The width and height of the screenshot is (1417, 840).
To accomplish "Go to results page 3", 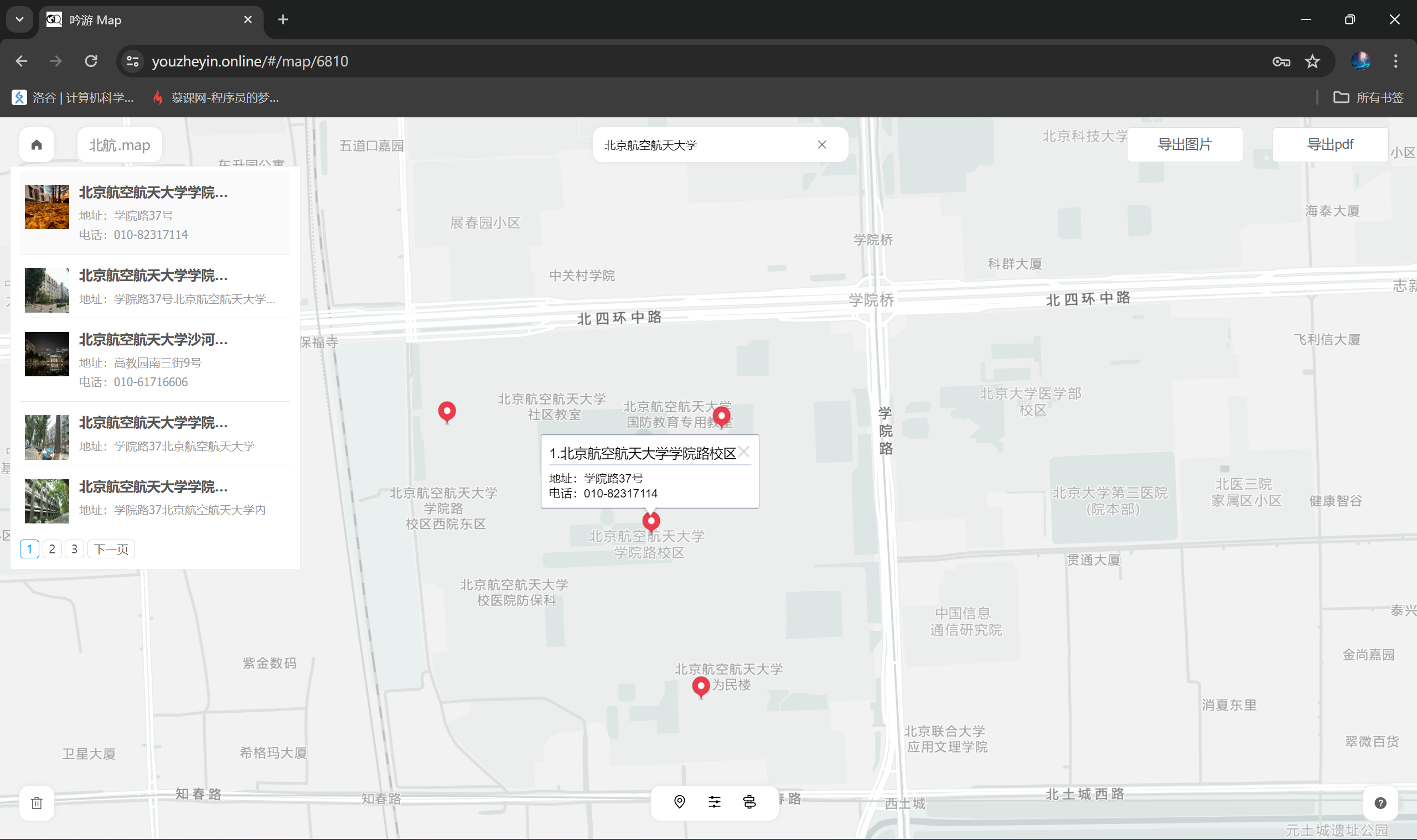I will pos(74,549).
